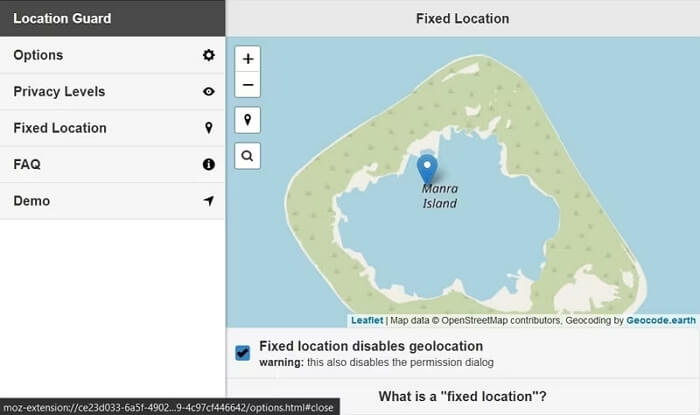Image resolution: width=700 pixels, height=415 pixels.
Task: Open Privacy Levels in the sidebar
Action: click(x=112, y=91)
